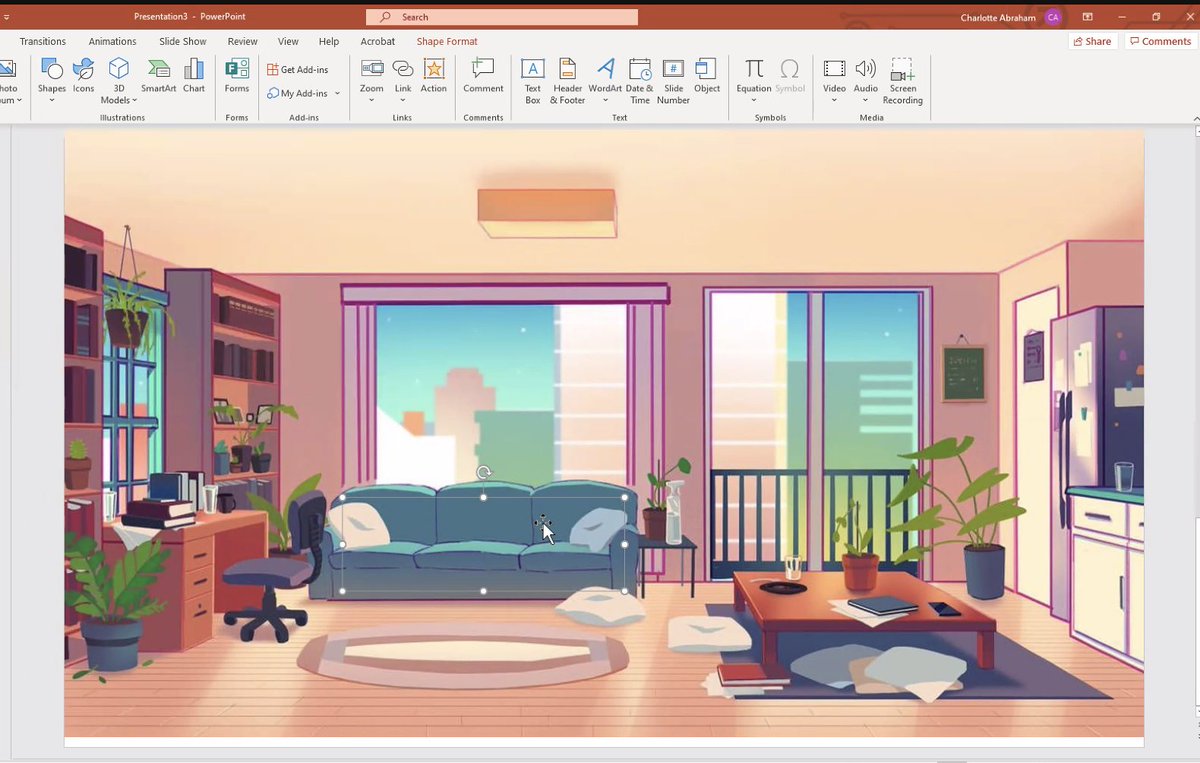Open Charlotte Abraham account avatar
This screenshot has width=1200, height=763.
(1053, 17)
